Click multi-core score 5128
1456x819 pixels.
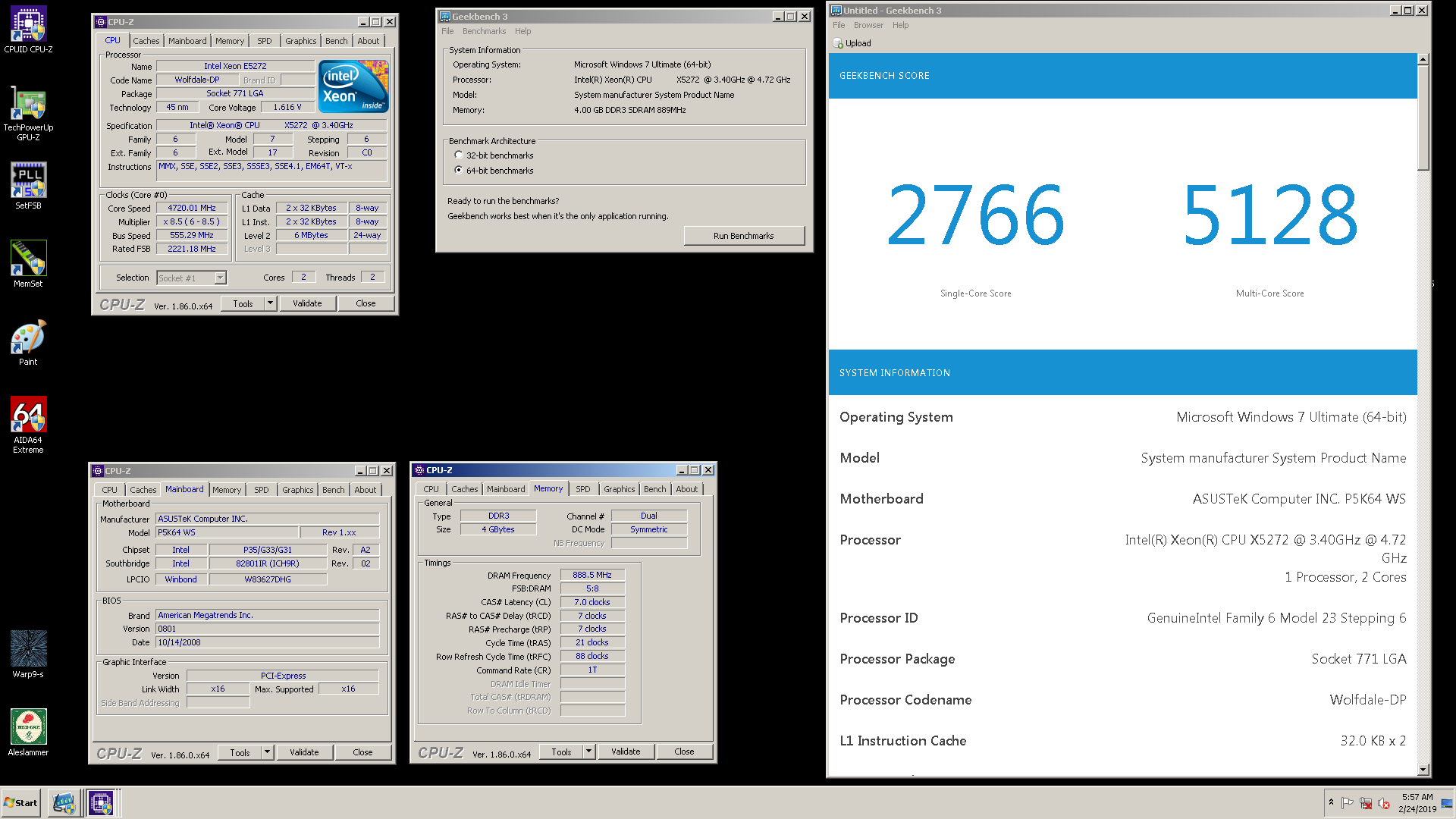pos(1270,215)
